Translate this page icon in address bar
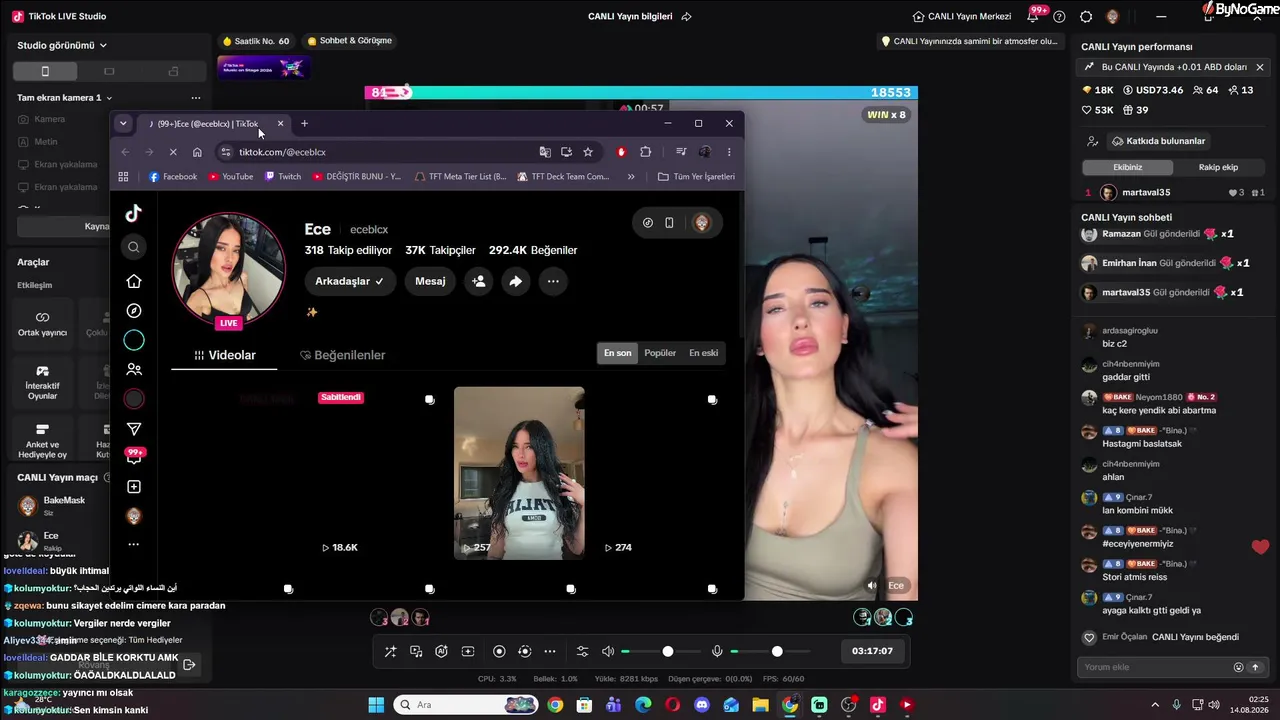The height and width of the screenshot is (720, 1280). [x=545, y=152]
